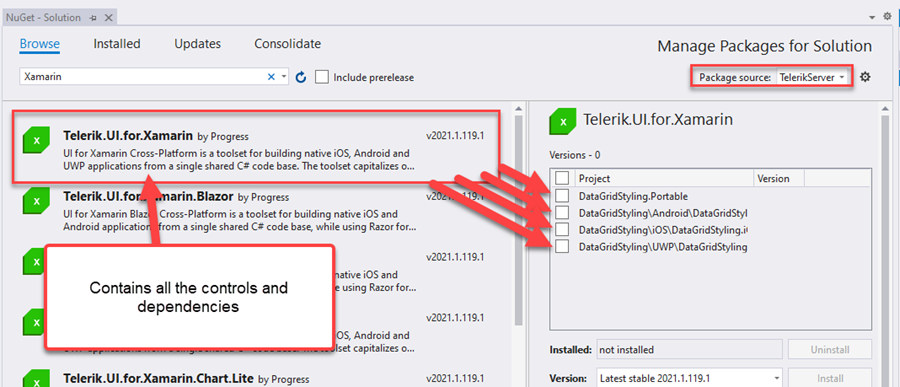Close the NuGet - Solution tab
Viewport: 900px width, 387px height.
tap(106, 18)
